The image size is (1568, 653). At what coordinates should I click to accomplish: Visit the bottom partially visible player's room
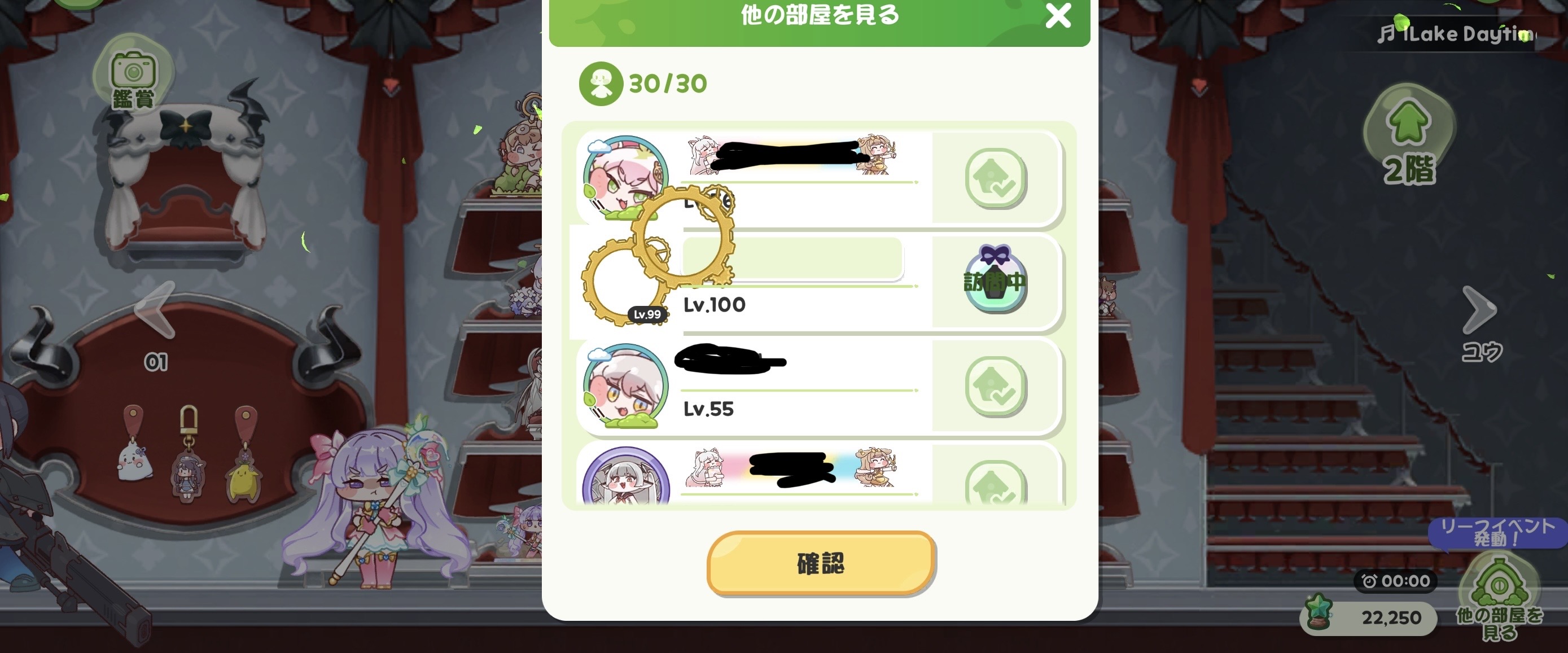point(995,482)
